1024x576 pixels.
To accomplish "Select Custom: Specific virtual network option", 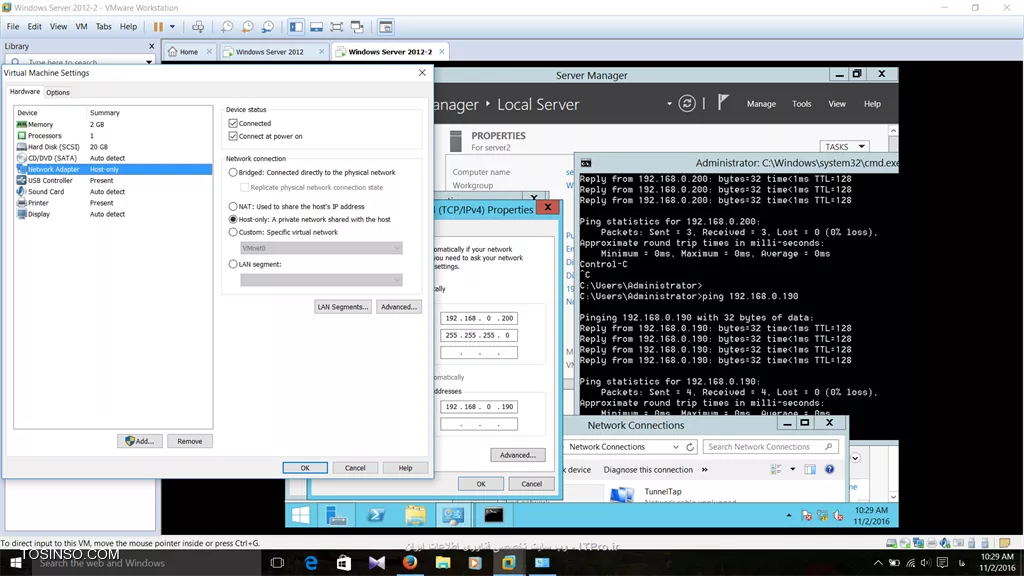I will tap(233, 232).
